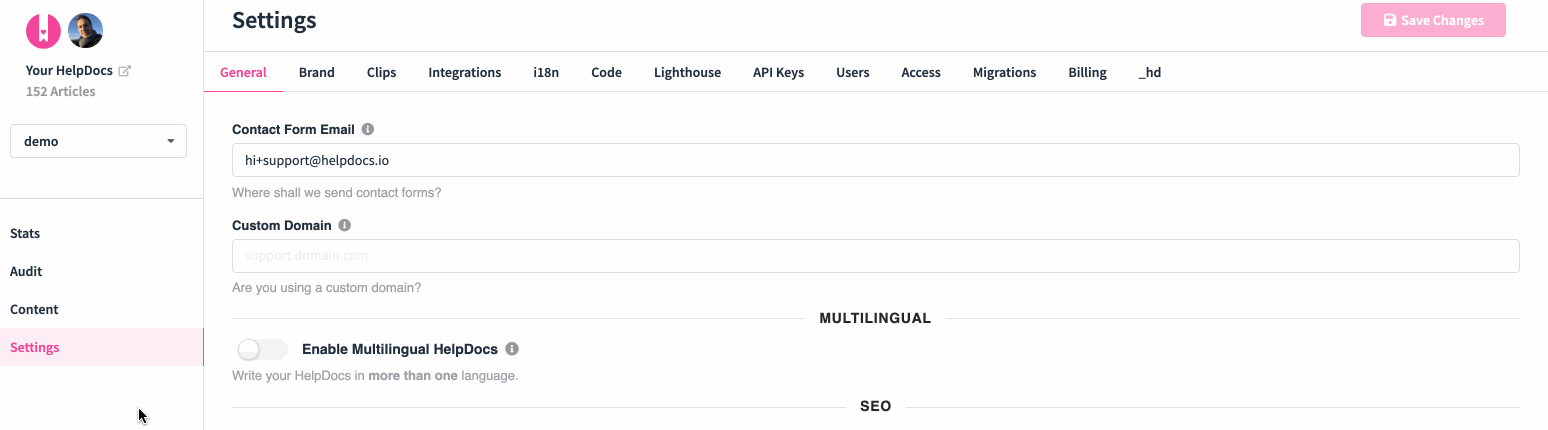This screenshot has height=430, width=1548.
Task: Click the 152 Articles text
Action: coord(61,91)
